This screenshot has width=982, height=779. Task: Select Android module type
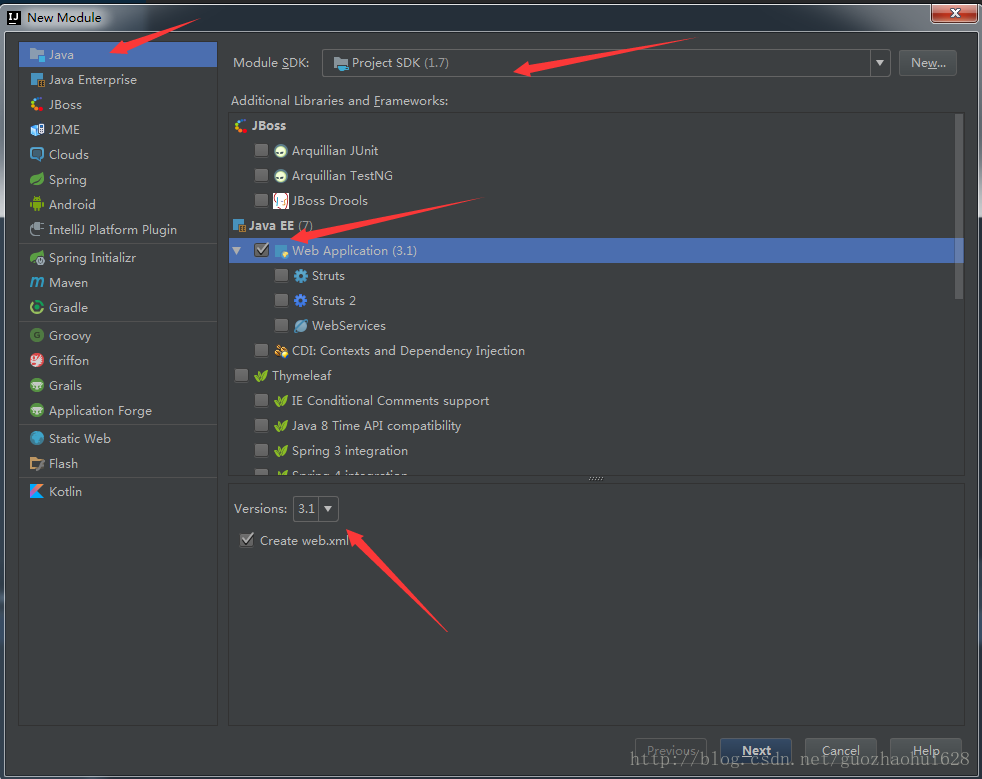pos(118,204)
